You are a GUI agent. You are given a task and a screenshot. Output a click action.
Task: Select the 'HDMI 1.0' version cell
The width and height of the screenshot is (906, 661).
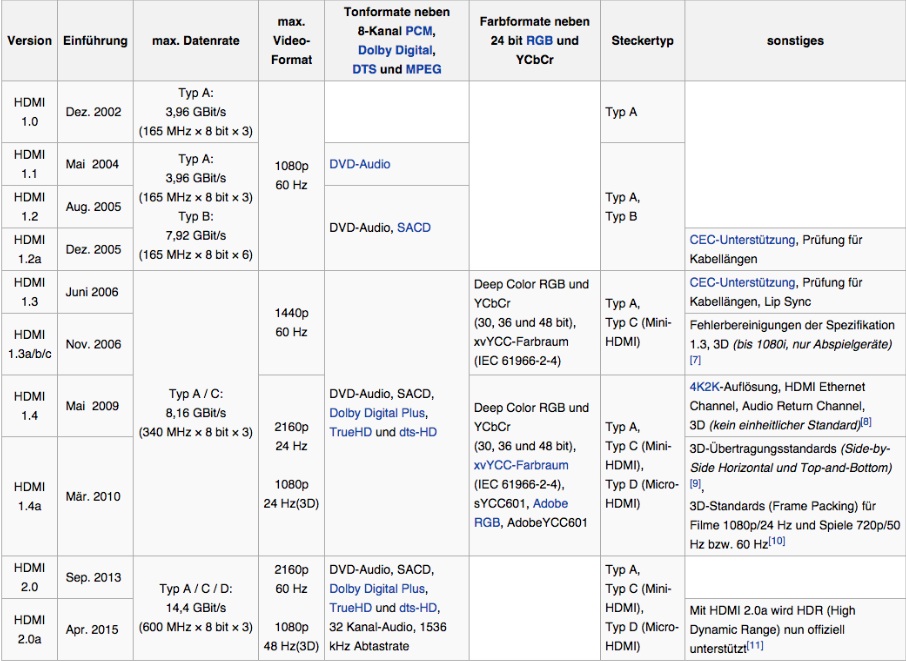click(29, 112)
